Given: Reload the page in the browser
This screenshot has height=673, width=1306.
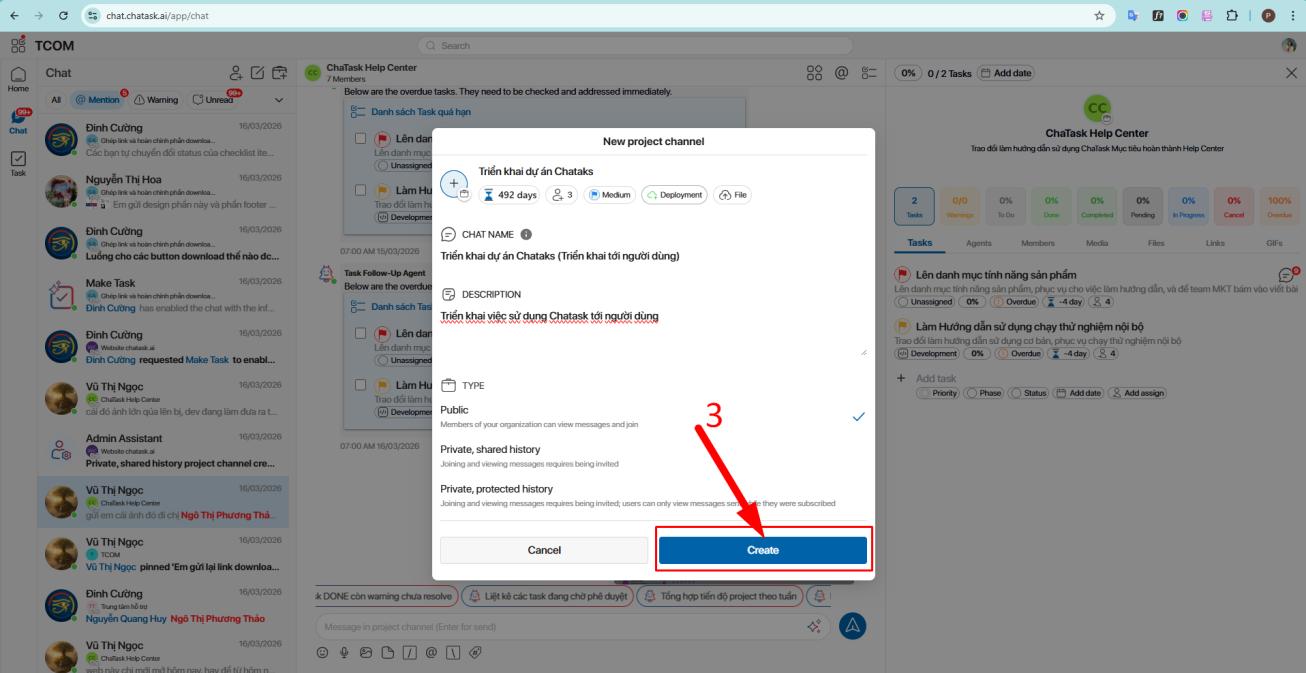Looking at the screenshot, I should [64, 15].
